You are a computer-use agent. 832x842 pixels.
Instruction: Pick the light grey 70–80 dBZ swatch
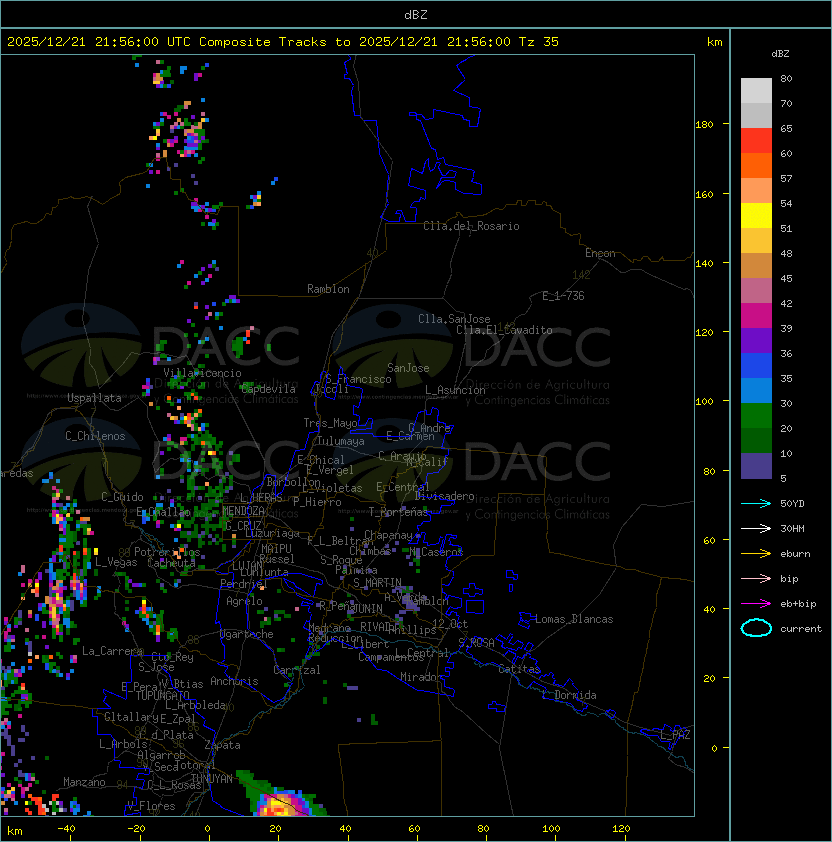tap(756, 90)
